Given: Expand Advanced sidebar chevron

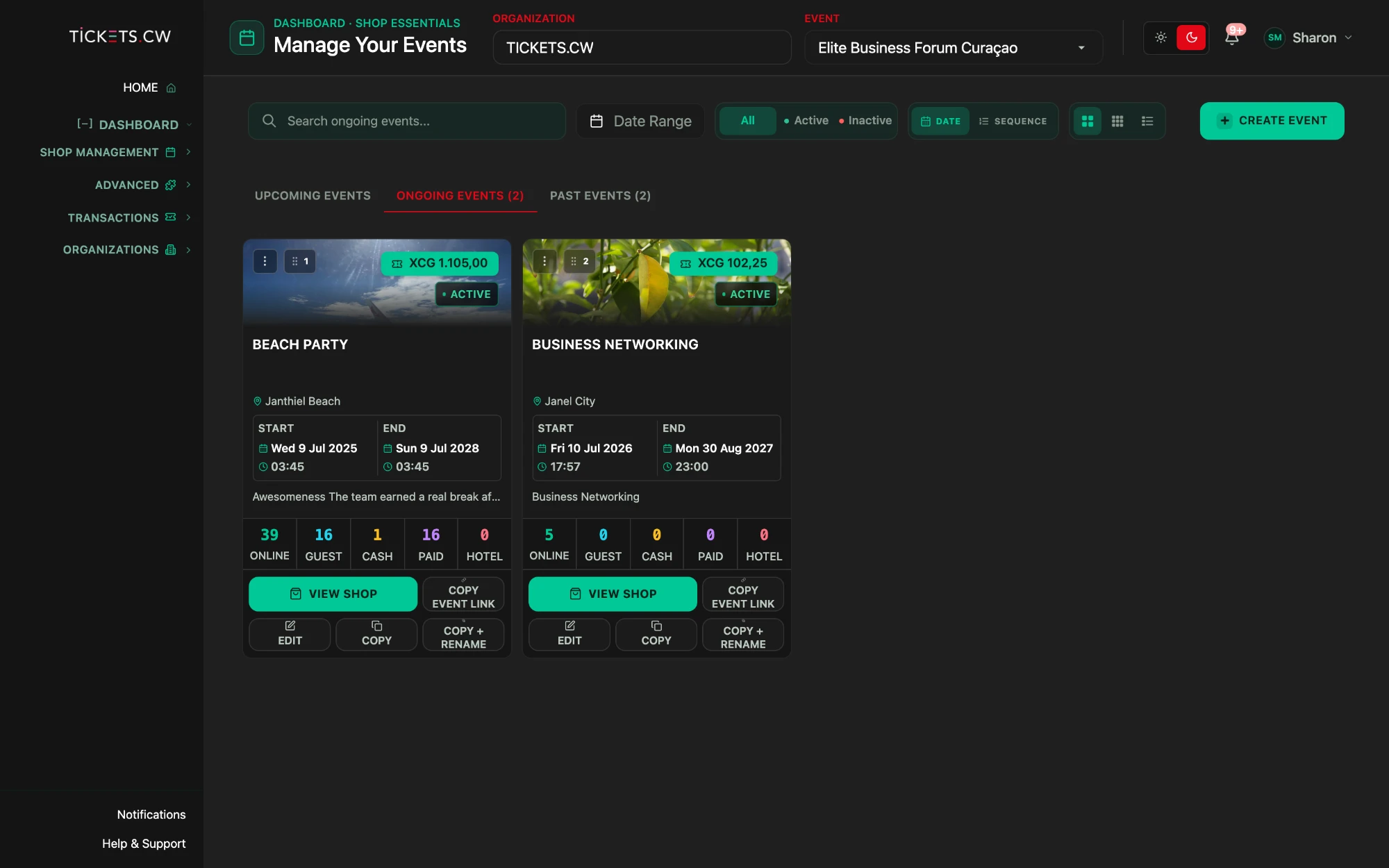Looking at the screenshot, I should coord(188,185).
